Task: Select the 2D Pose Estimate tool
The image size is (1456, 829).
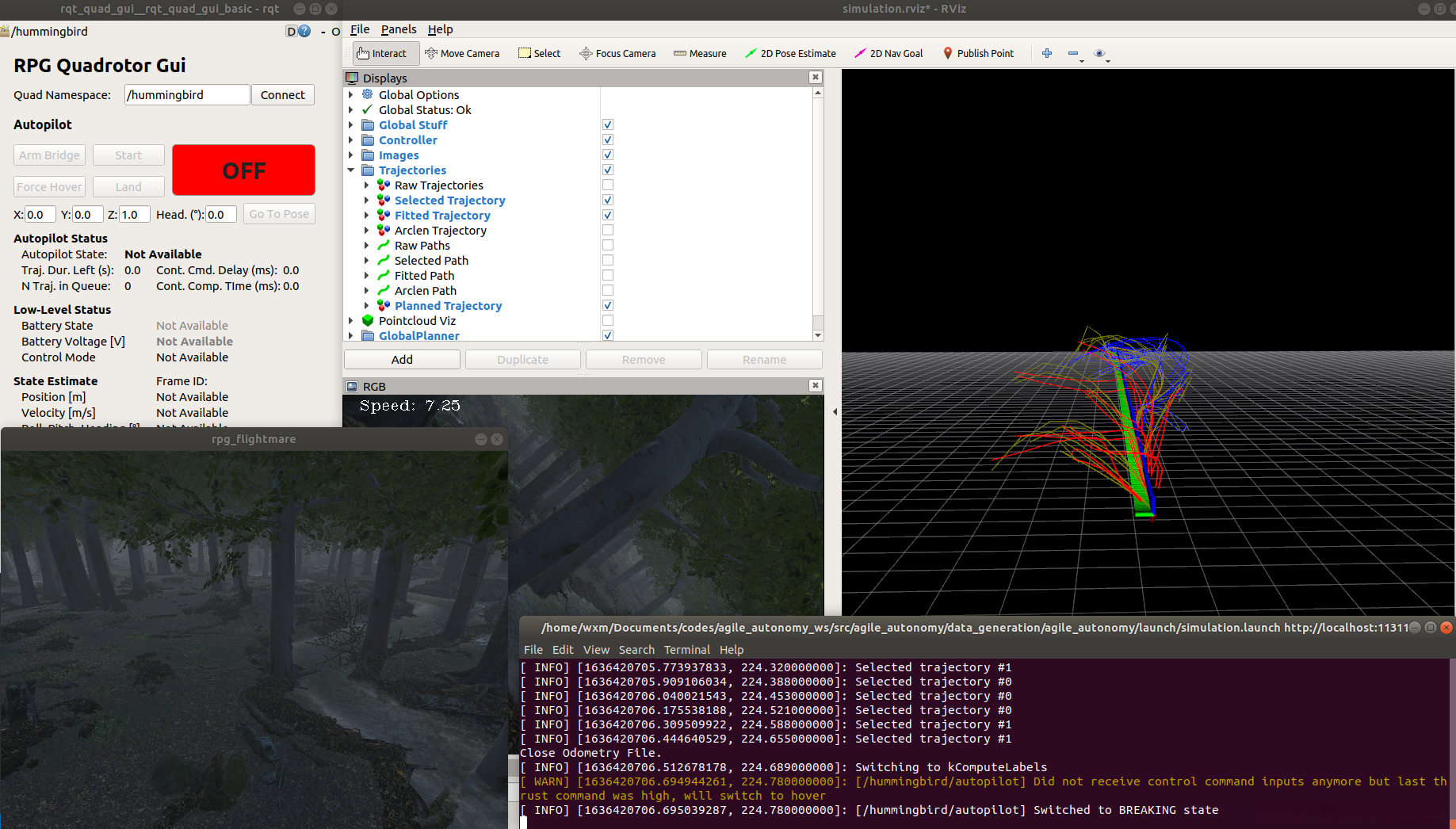Action: click(x=790, y=53)
